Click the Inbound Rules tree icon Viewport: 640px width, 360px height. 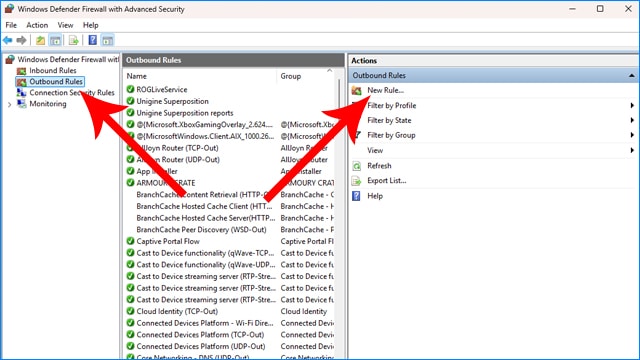point(21,71)
